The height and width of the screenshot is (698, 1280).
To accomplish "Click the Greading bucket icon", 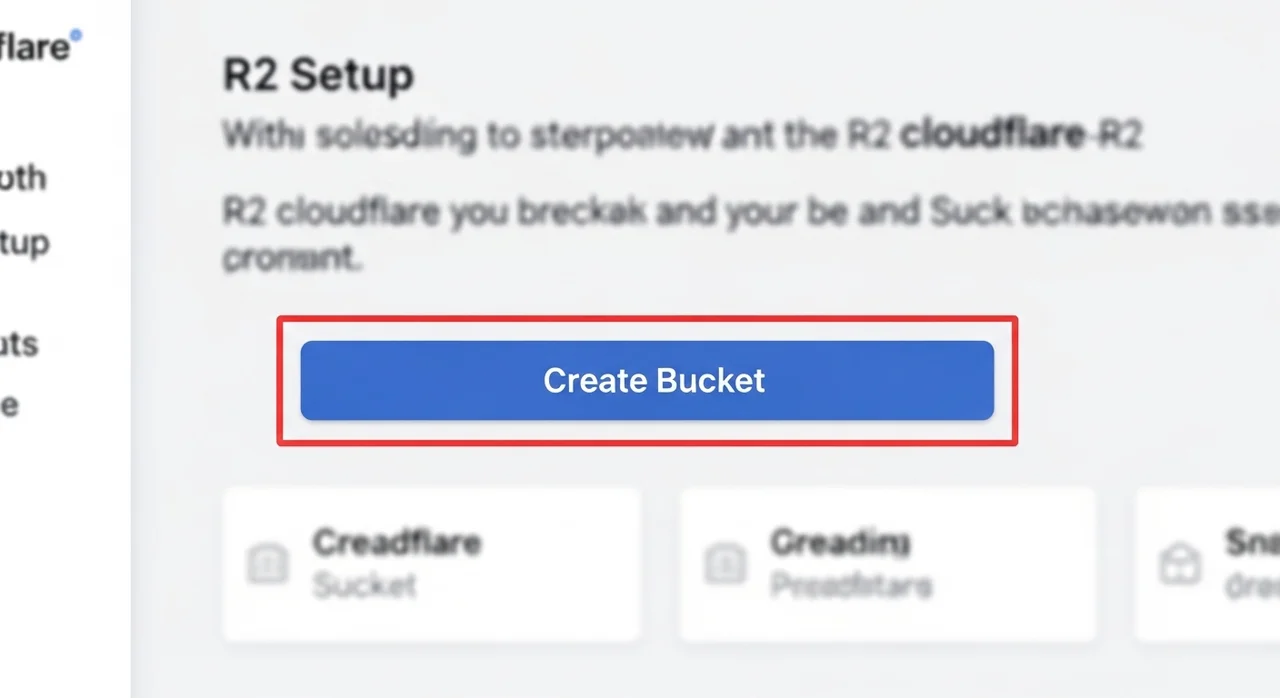I will pyautogui.click(x=725, y=565).
